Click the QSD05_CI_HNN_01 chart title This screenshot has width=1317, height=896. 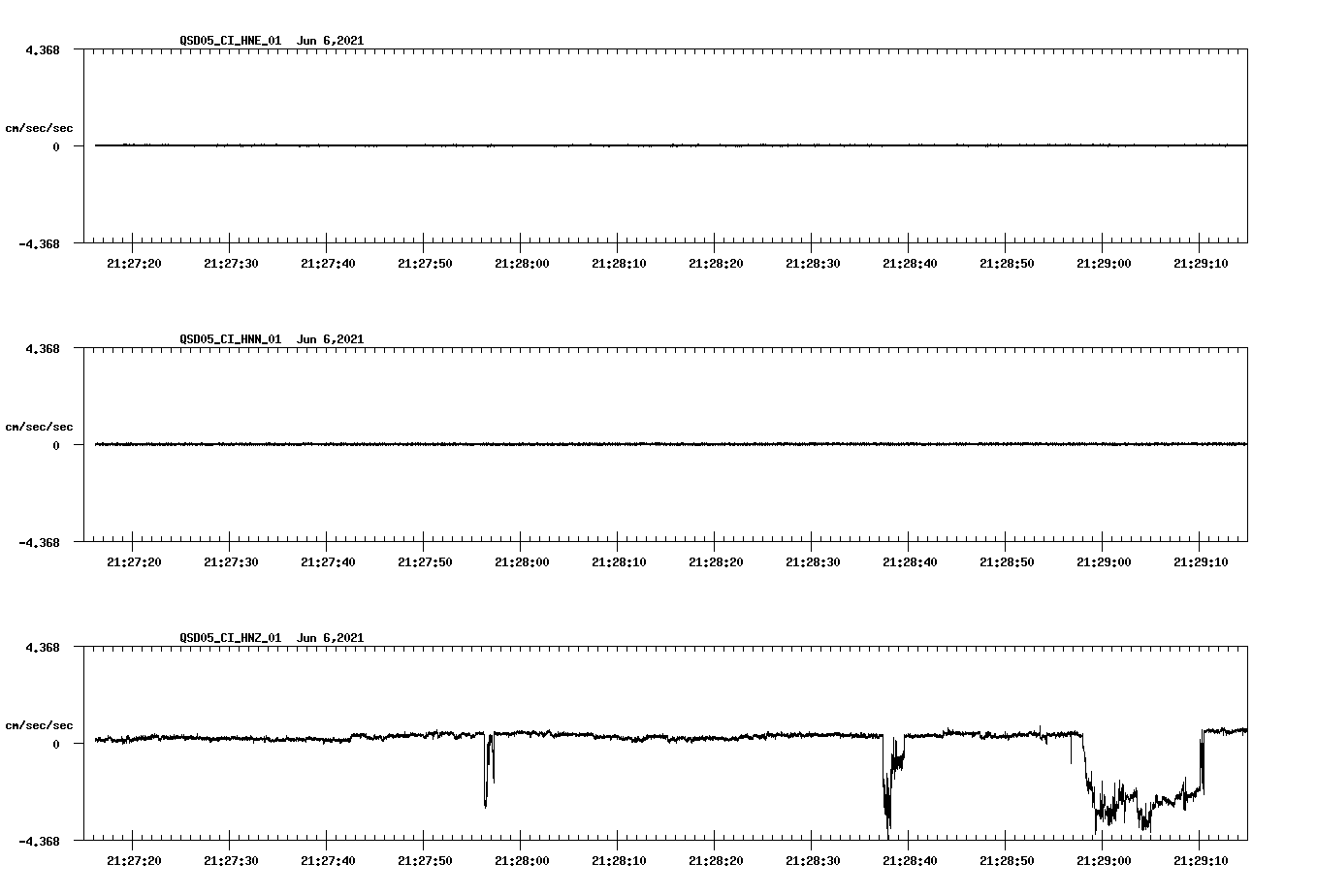tap(272, 339)
